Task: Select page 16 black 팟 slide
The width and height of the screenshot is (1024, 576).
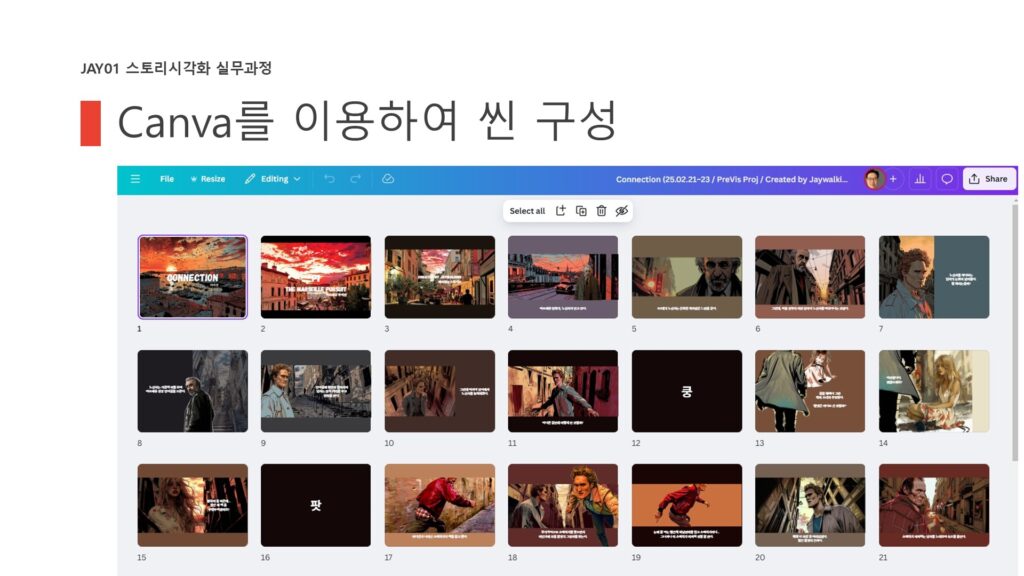Action: [315, 505]
